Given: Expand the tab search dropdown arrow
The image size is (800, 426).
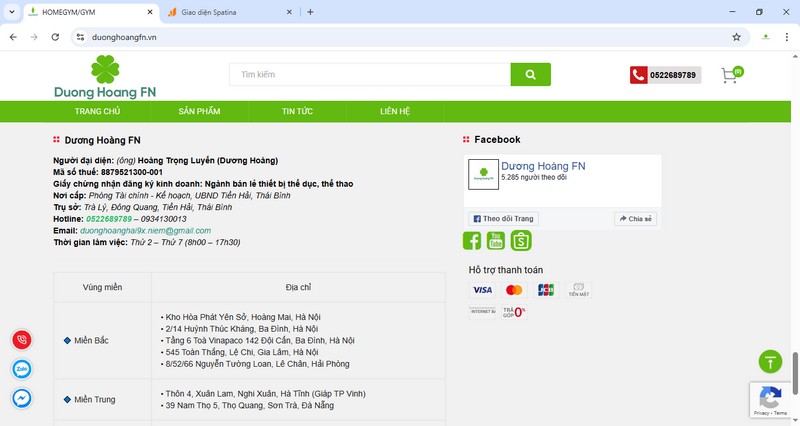Looking at the screenshot, I should pyautogui.click(x=11, y=12).
